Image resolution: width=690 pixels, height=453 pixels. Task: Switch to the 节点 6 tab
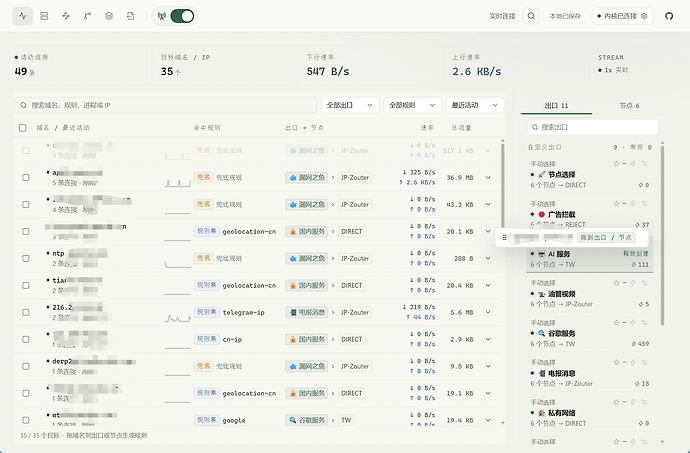629,106
